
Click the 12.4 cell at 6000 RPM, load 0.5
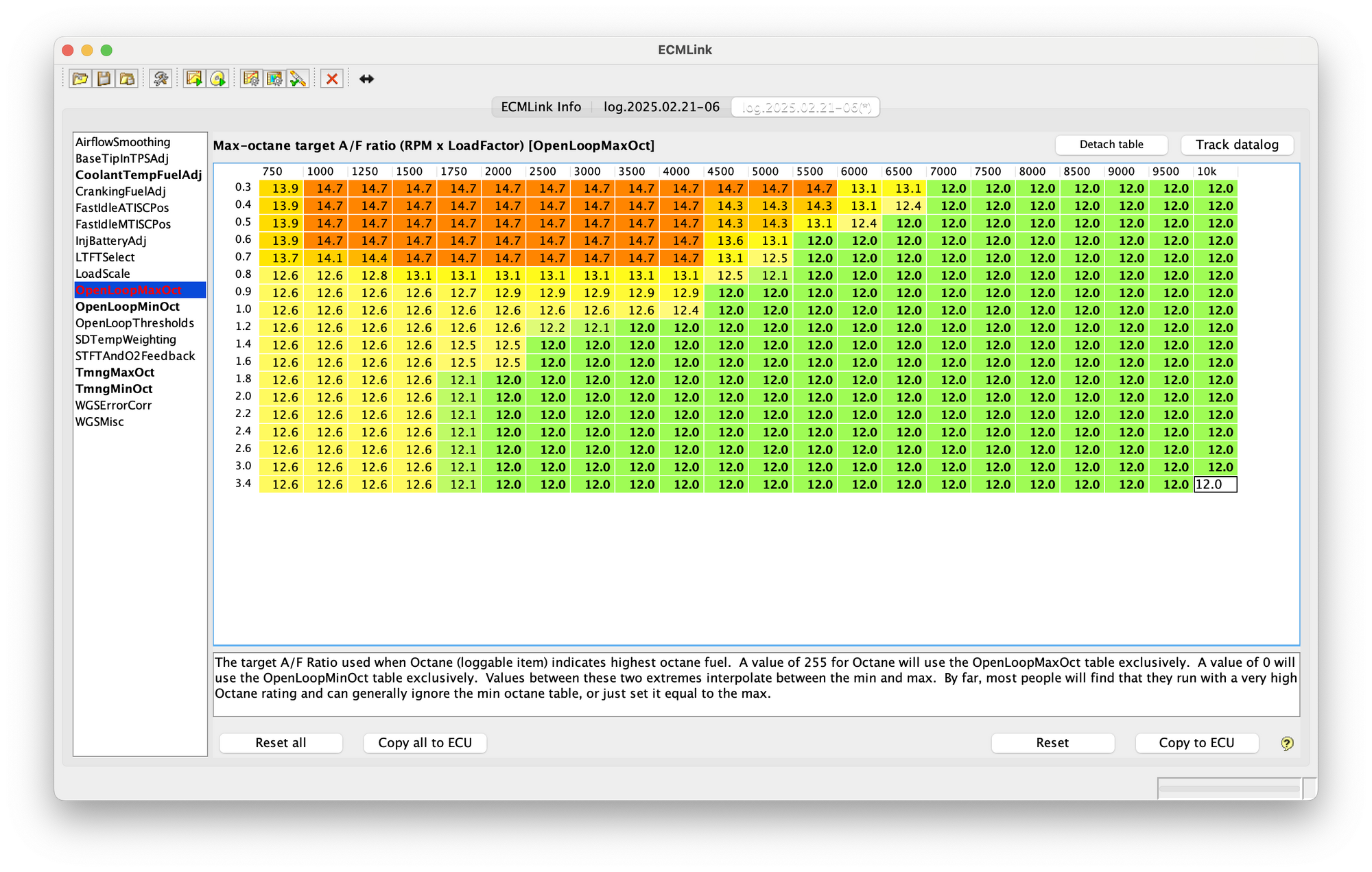coord(860,223)
